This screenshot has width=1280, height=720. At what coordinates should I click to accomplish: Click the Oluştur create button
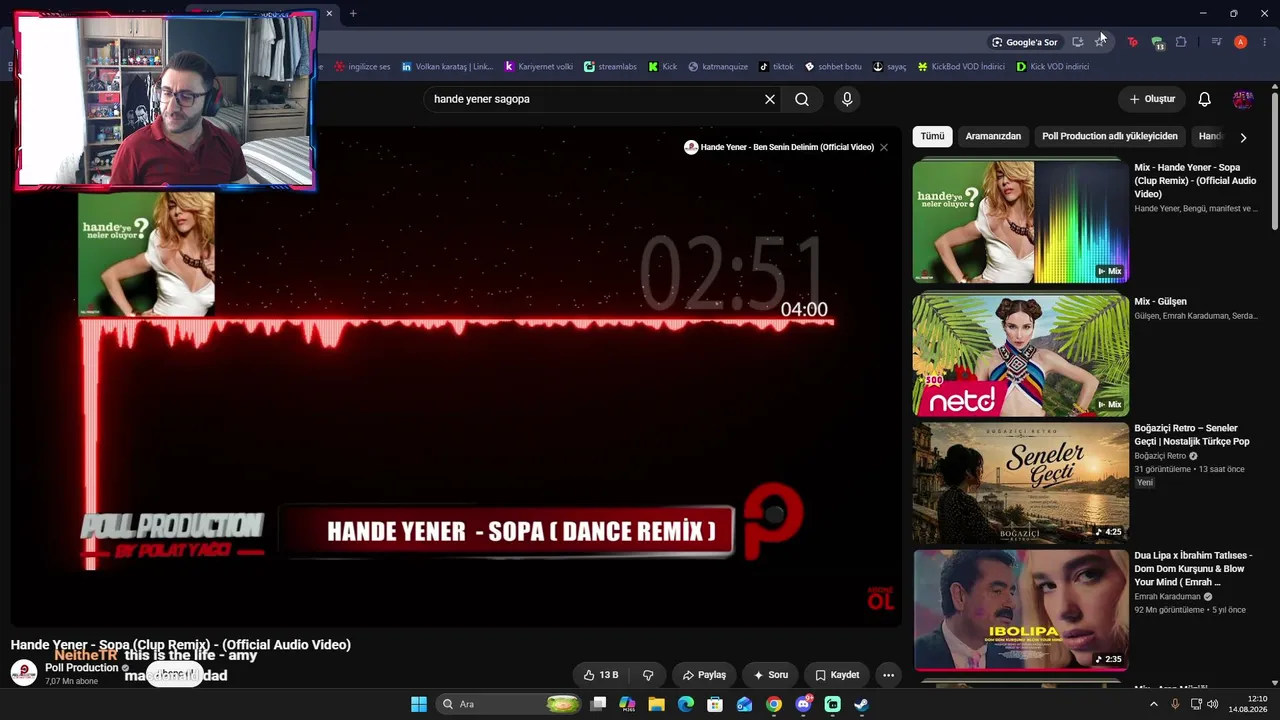click(x=1152, y=99)
